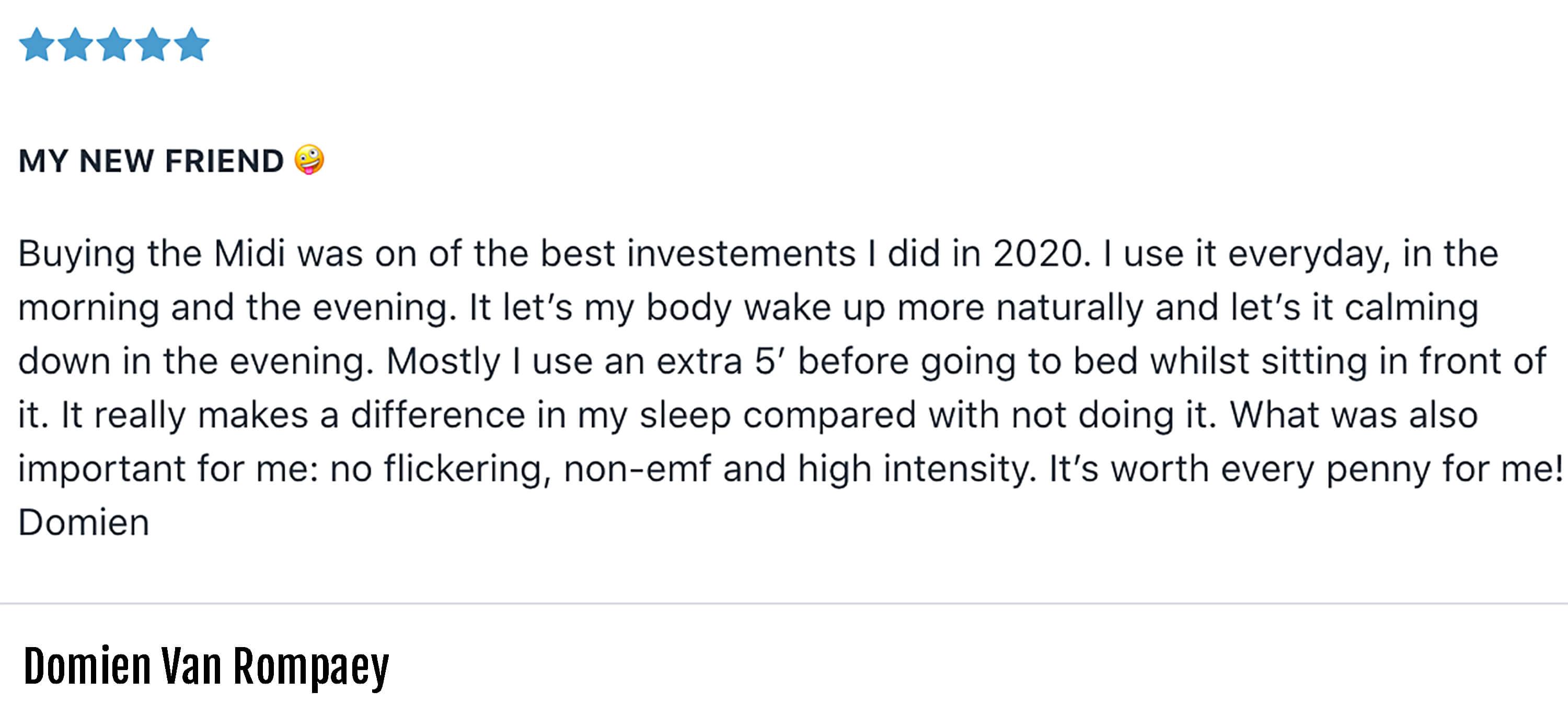Click the phrase non-emf in the review
The width and height of the screenshot is (1568, 726).
pos(637,469)
